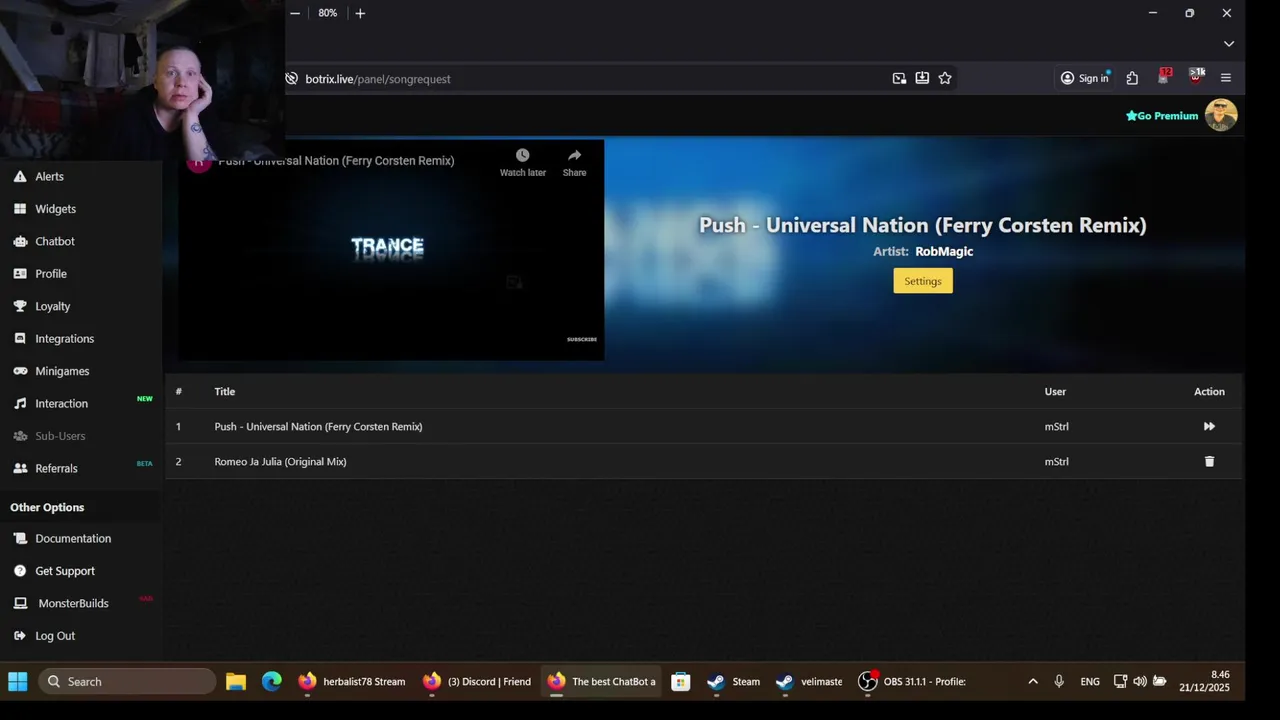
Task: Select the Sub-Users menu entry
Action: click(x=60, y=436)
